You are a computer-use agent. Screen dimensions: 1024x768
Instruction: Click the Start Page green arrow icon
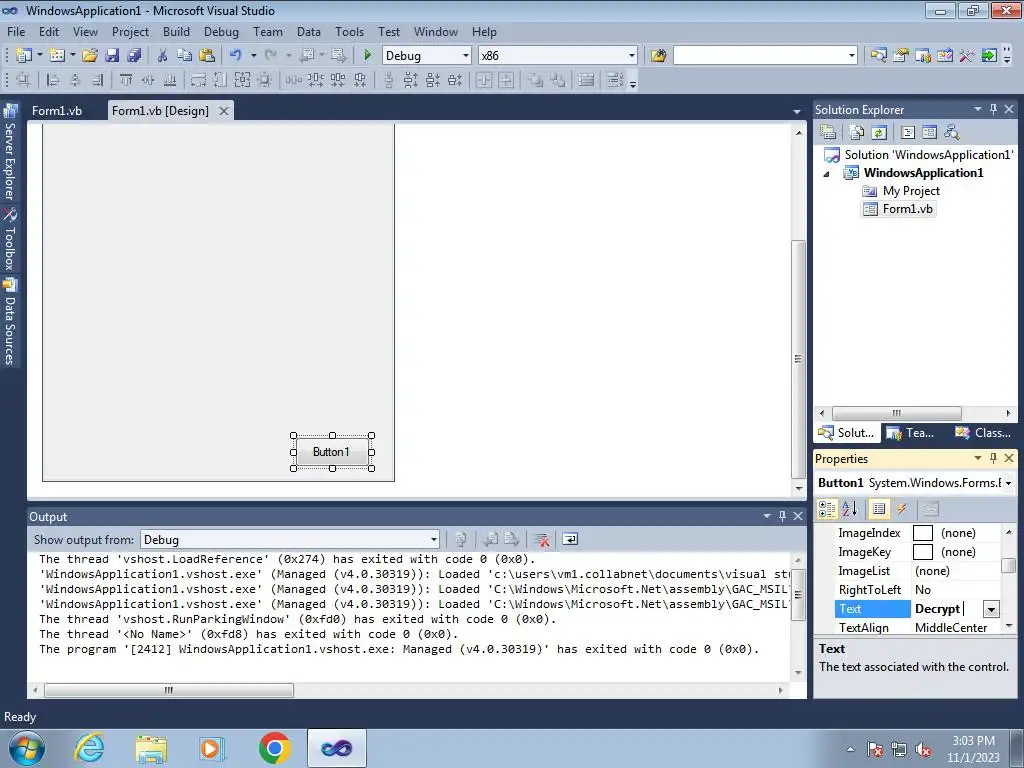989,56
